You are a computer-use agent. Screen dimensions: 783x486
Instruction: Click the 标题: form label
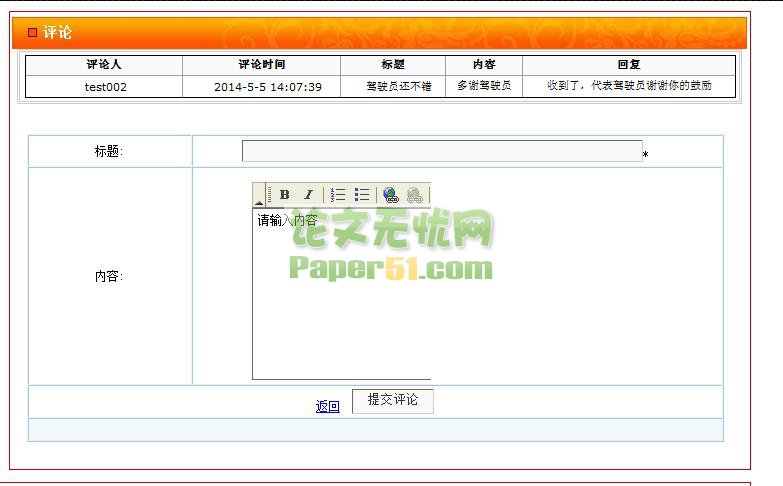click(x=109, y=151)
